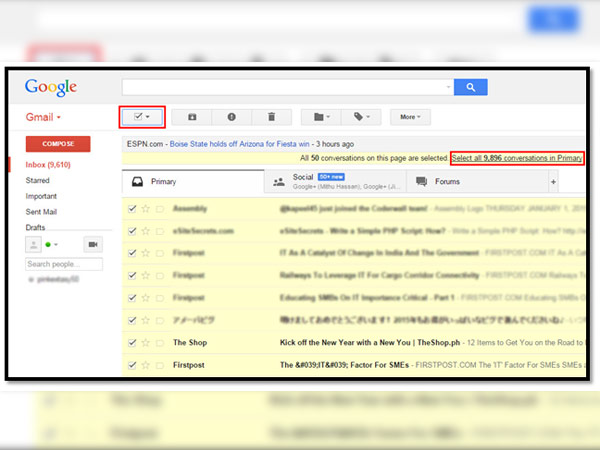Uncheck the Japanese-subject email checkbox
600x450 pixels.
tap(132, 320)
